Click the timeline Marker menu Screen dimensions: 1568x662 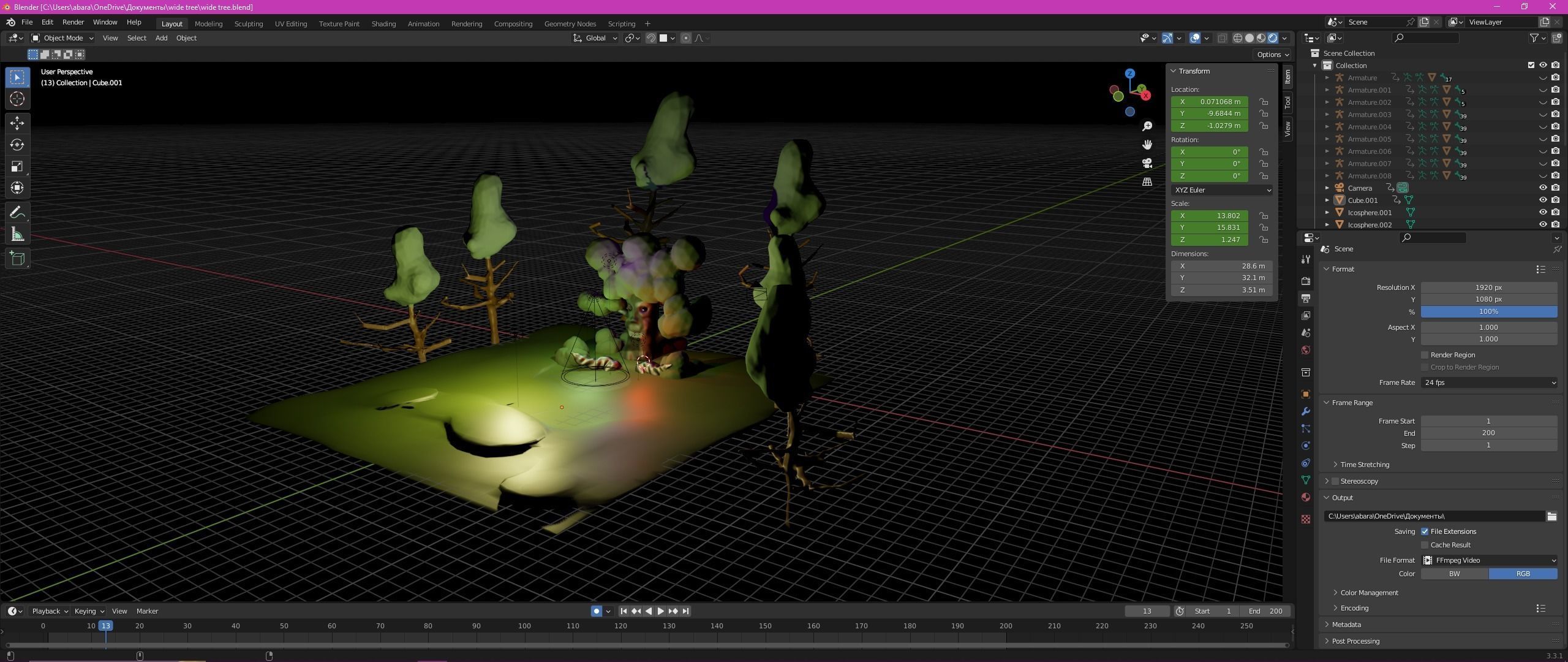[147, 611]
